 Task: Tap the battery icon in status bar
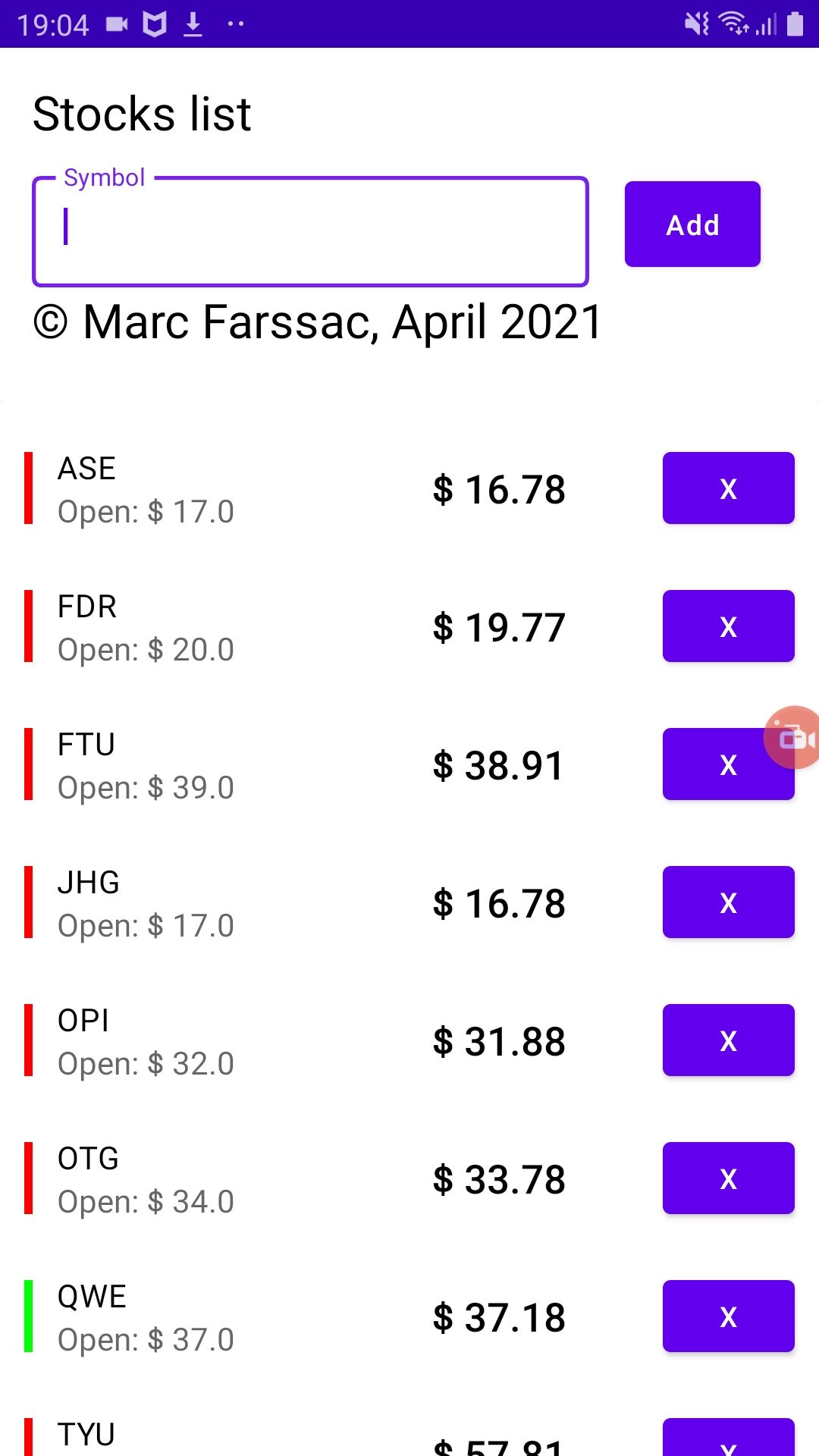795,24
